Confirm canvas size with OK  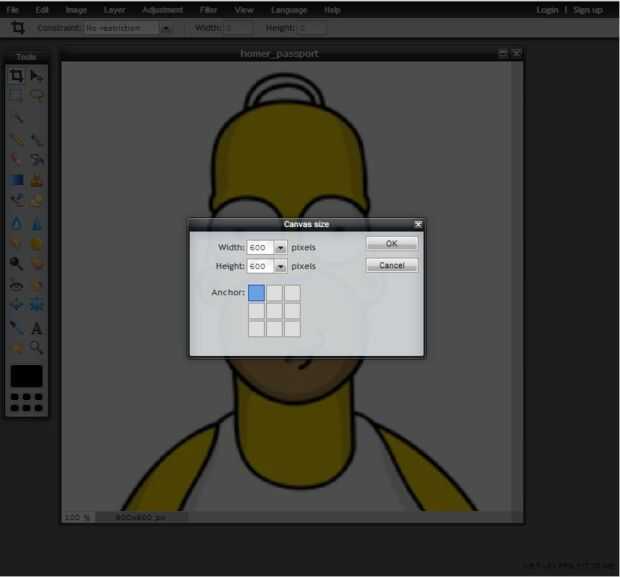click(x=392, y=244)
